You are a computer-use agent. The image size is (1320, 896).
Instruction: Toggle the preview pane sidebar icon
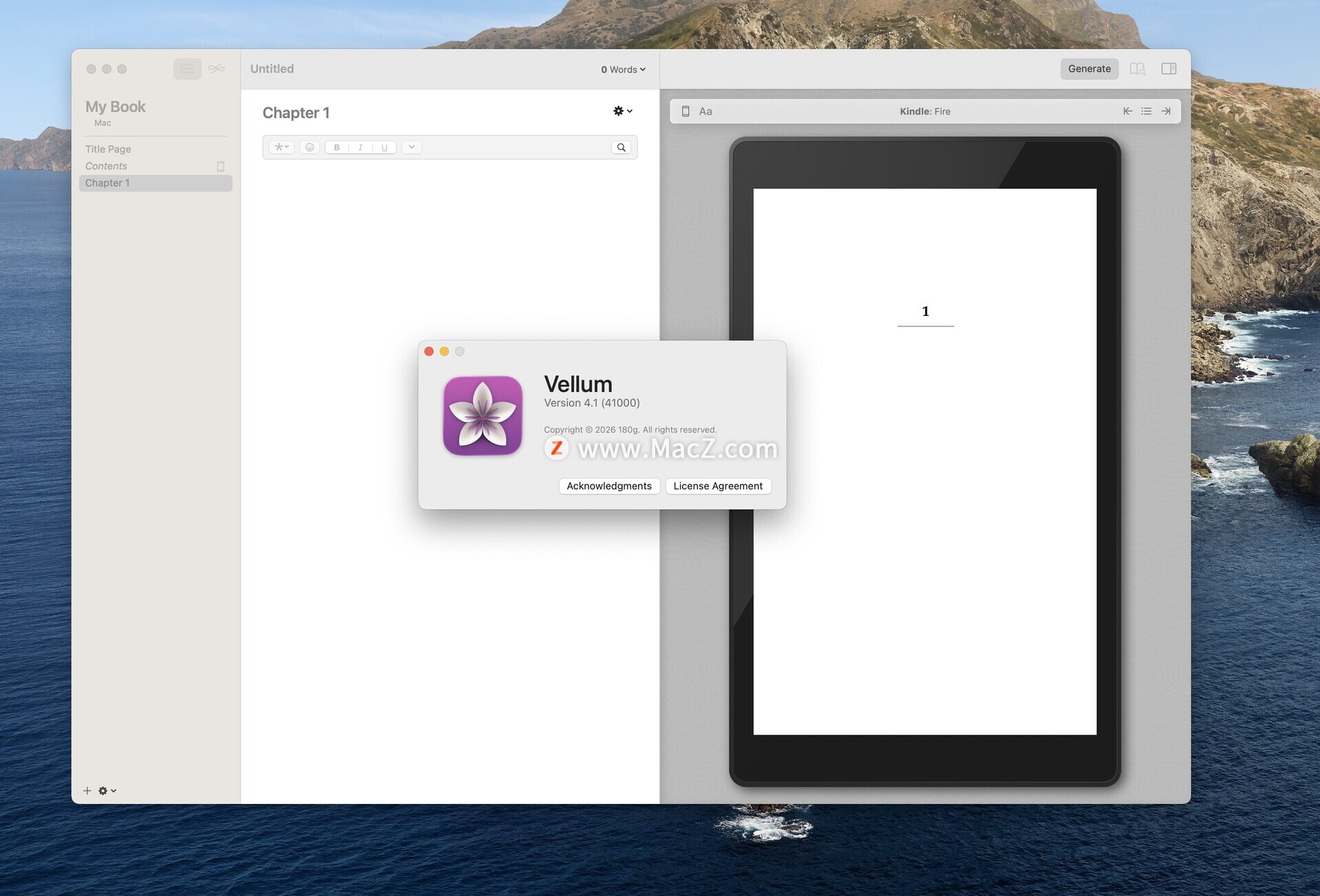point(1168,69)
